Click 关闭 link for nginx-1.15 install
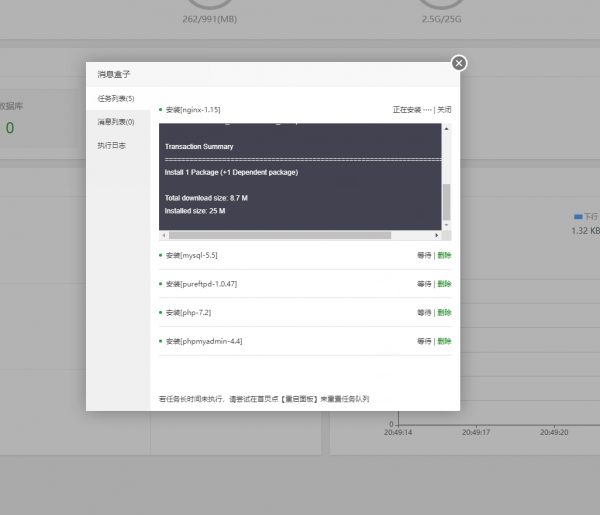 tap(444, 110)
